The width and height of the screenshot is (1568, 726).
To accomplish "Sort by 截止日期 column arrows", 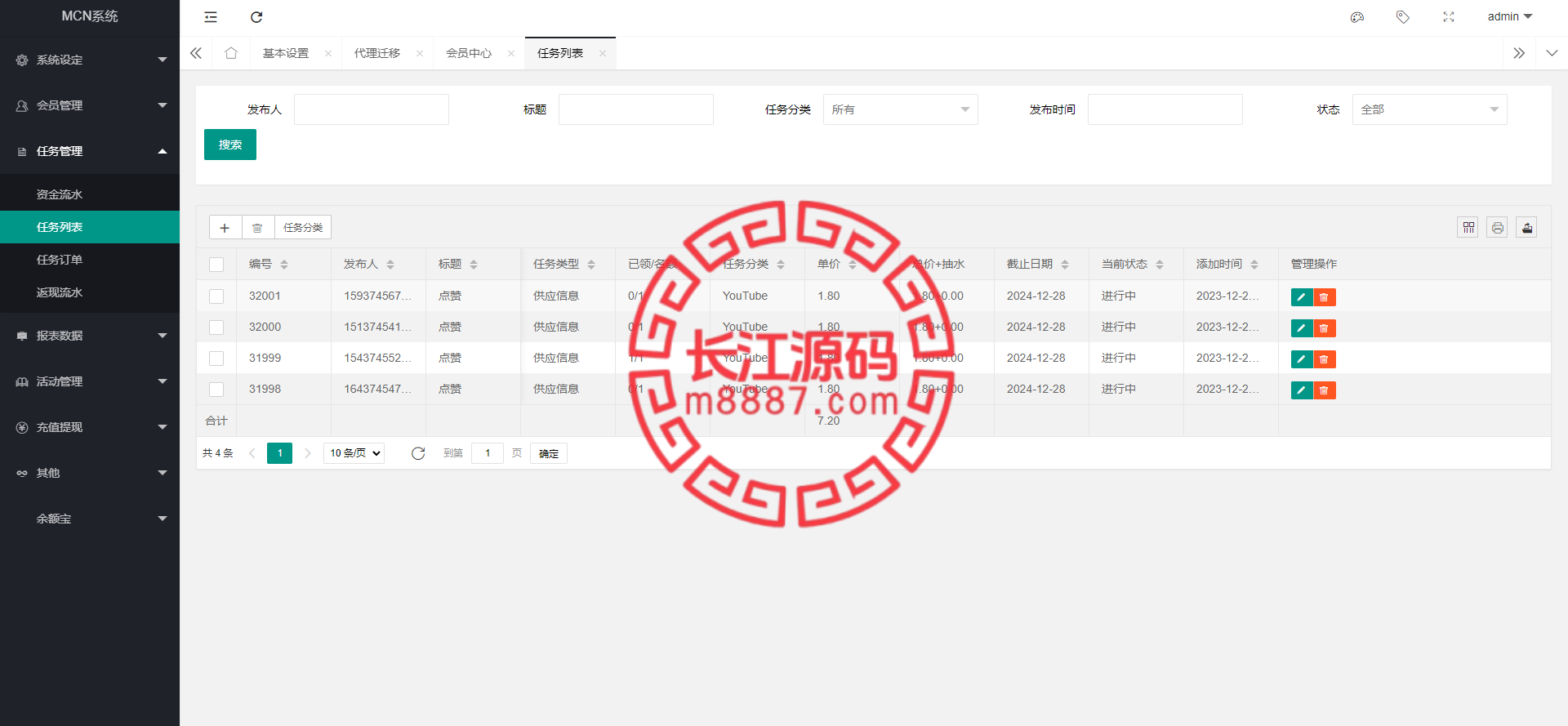I will click(x=1065, y=265).
